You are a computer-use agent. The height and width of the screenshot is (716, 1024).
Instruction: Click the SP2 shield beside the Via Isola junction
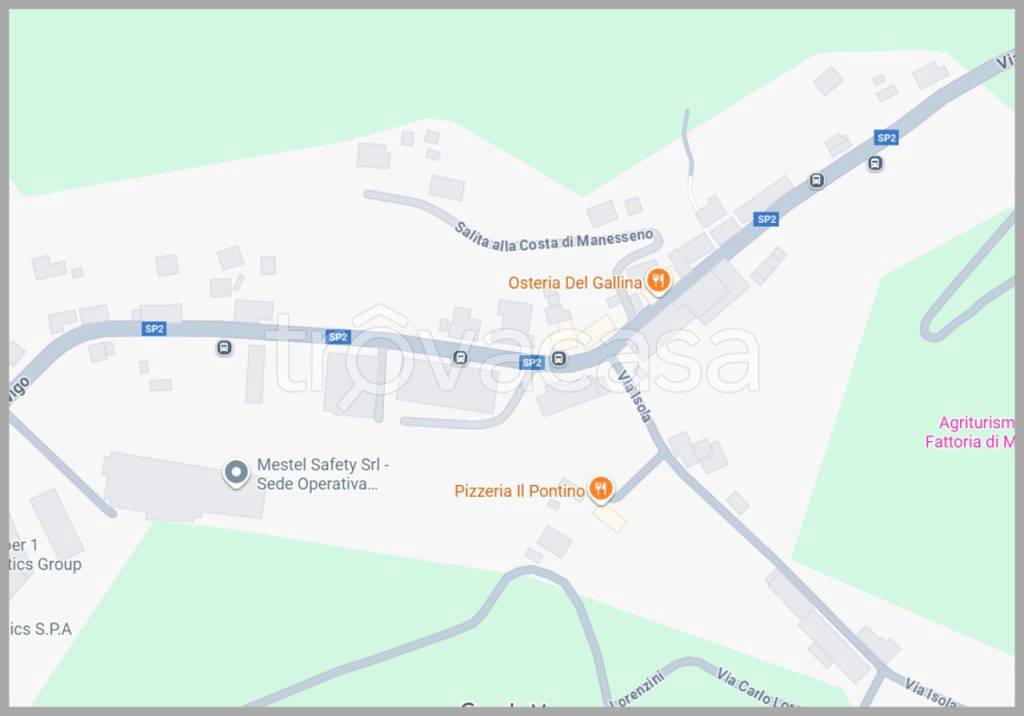point(532,363)
